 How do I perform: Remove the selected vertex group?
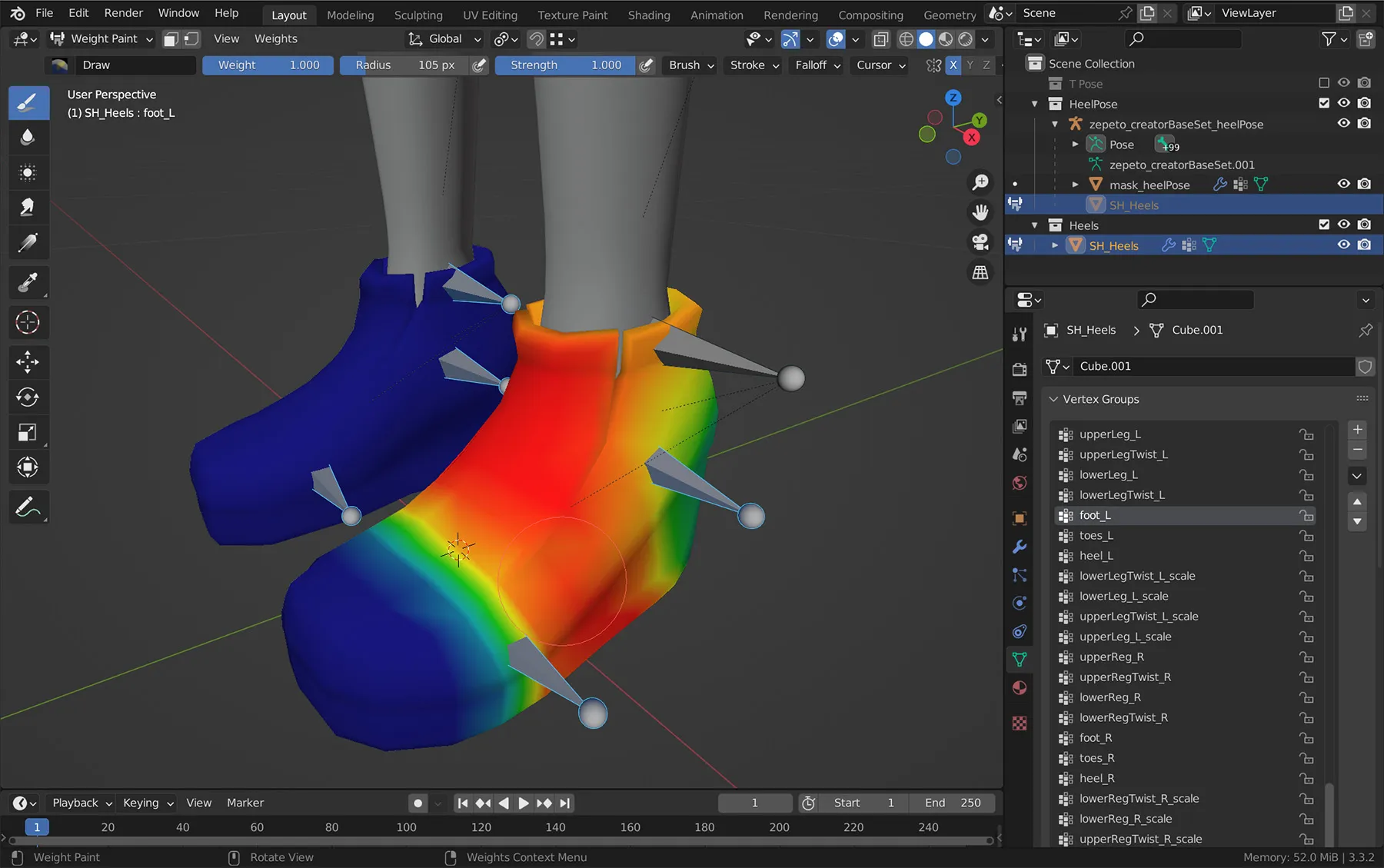coord(1358,450)
